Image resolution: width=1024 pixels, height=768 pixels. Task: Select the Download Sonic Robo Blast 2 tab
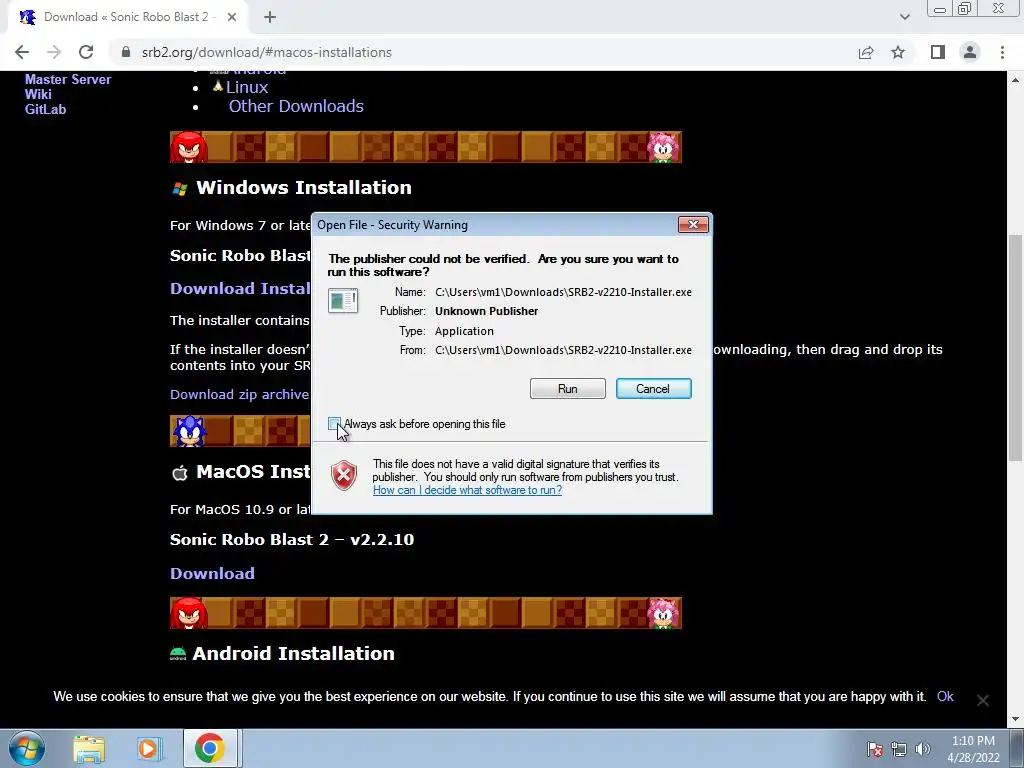coord(127,18)
